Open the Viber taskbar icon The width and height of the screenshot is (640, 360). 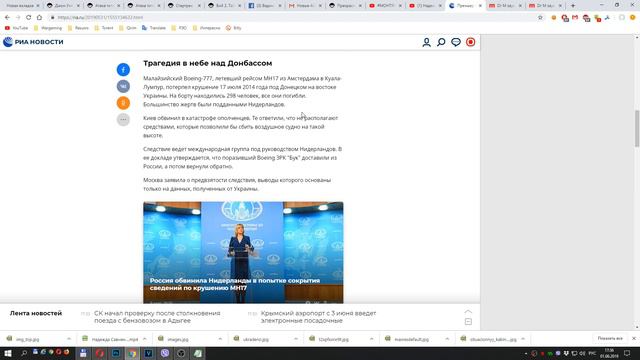click(165, 353)
